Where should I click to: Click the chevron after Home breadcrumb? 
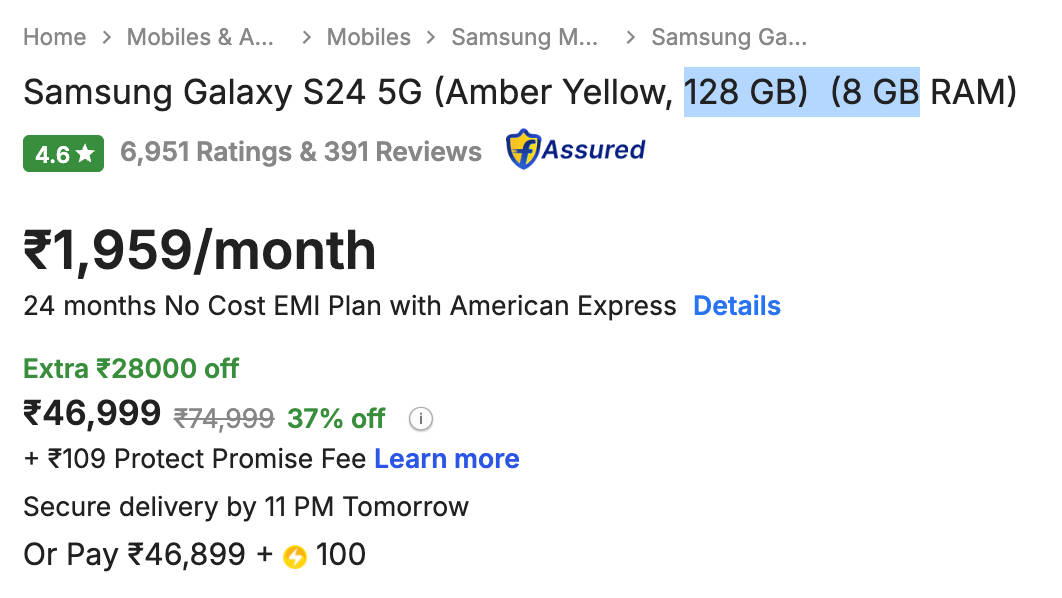coord(106,38)
